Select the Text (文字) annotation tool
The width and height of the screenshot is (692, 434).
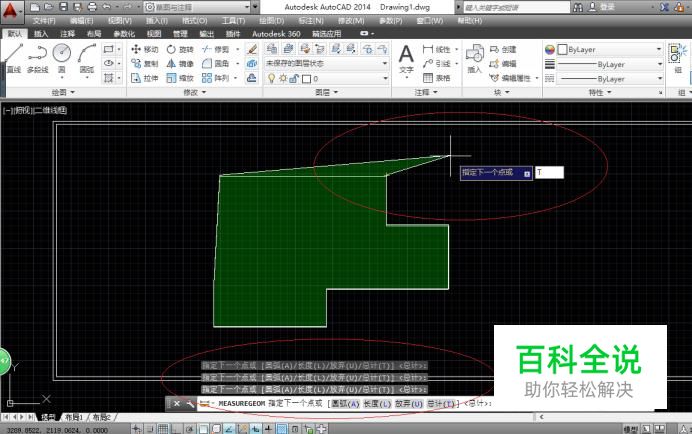point(406,59)
